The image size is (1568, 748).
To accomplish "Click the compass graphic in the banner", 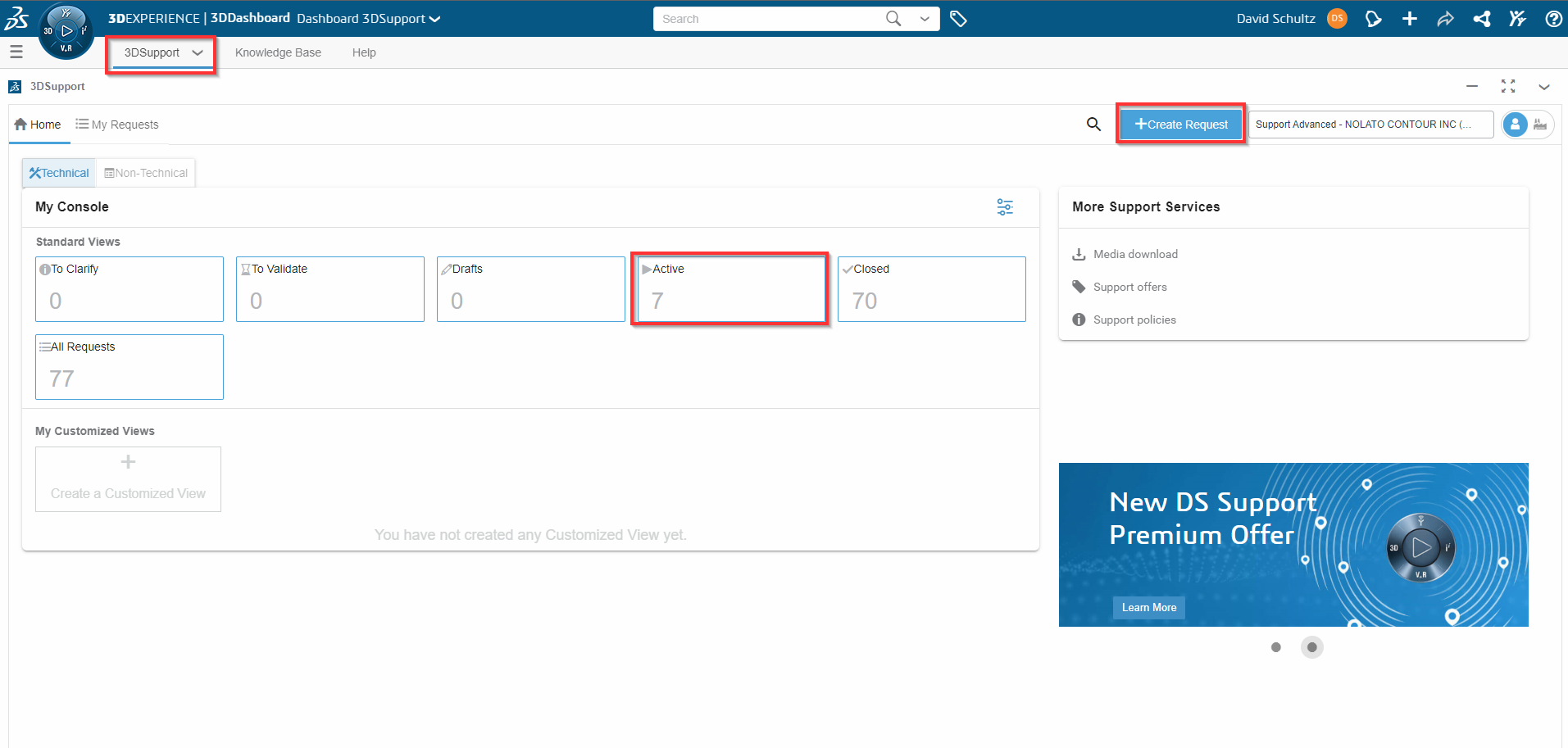I will [1420, 548].
